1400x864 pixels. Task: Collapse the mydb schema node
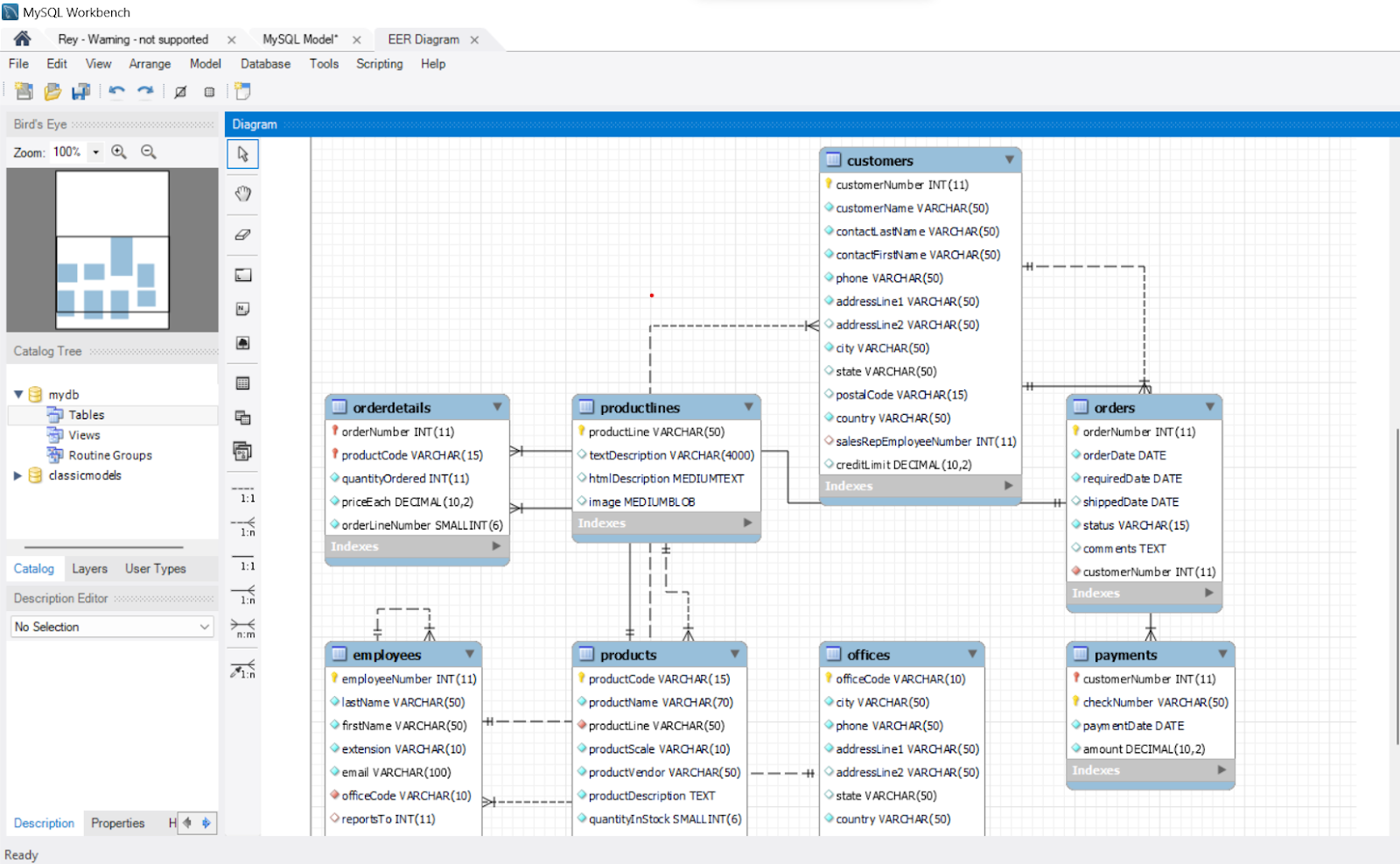[x=18, y=395]
